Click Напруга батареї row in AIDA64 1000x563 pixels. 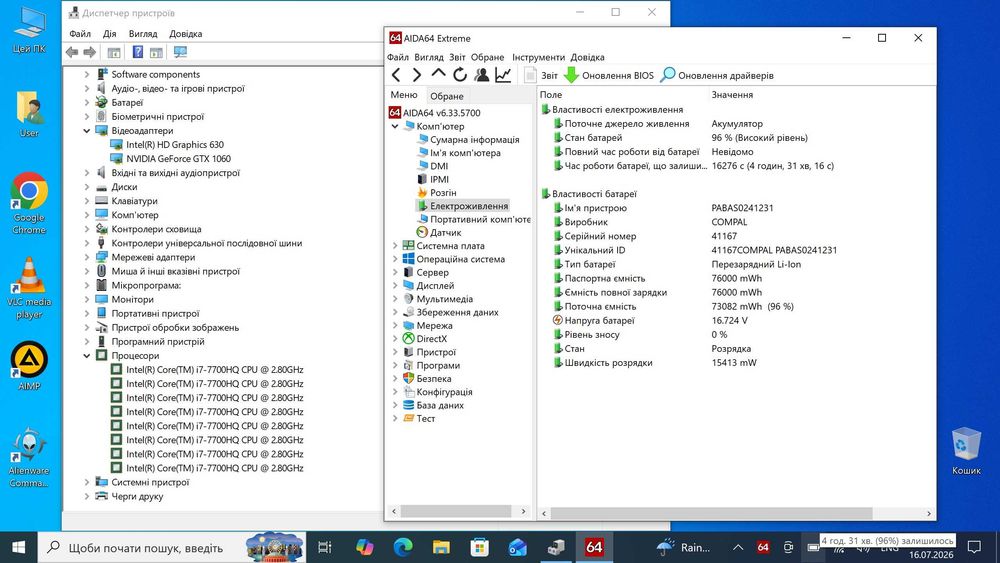point(599,321)
